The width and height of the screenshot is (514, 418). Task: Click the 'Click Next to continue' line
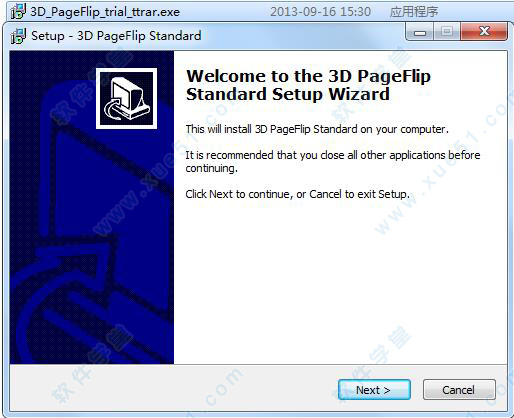[x=297, y=194]
